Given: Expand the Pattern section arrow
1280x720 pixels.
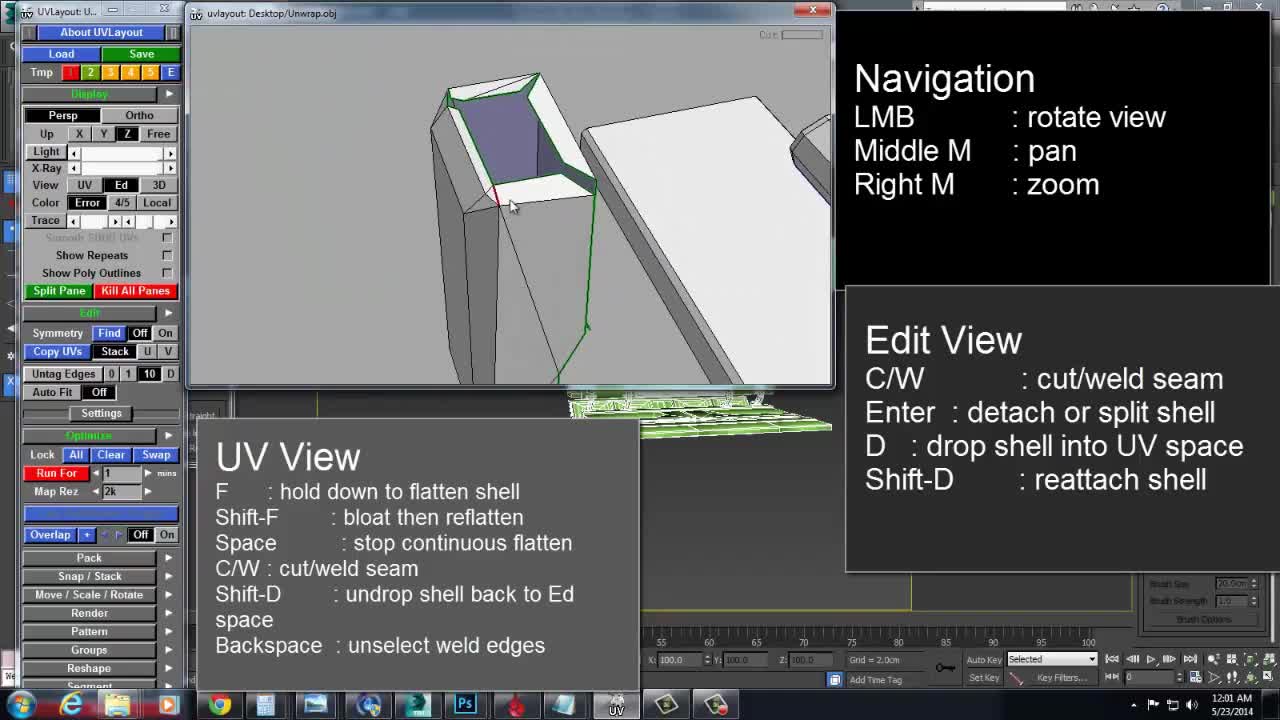Looking at the screenshot, I should (168, 632).
